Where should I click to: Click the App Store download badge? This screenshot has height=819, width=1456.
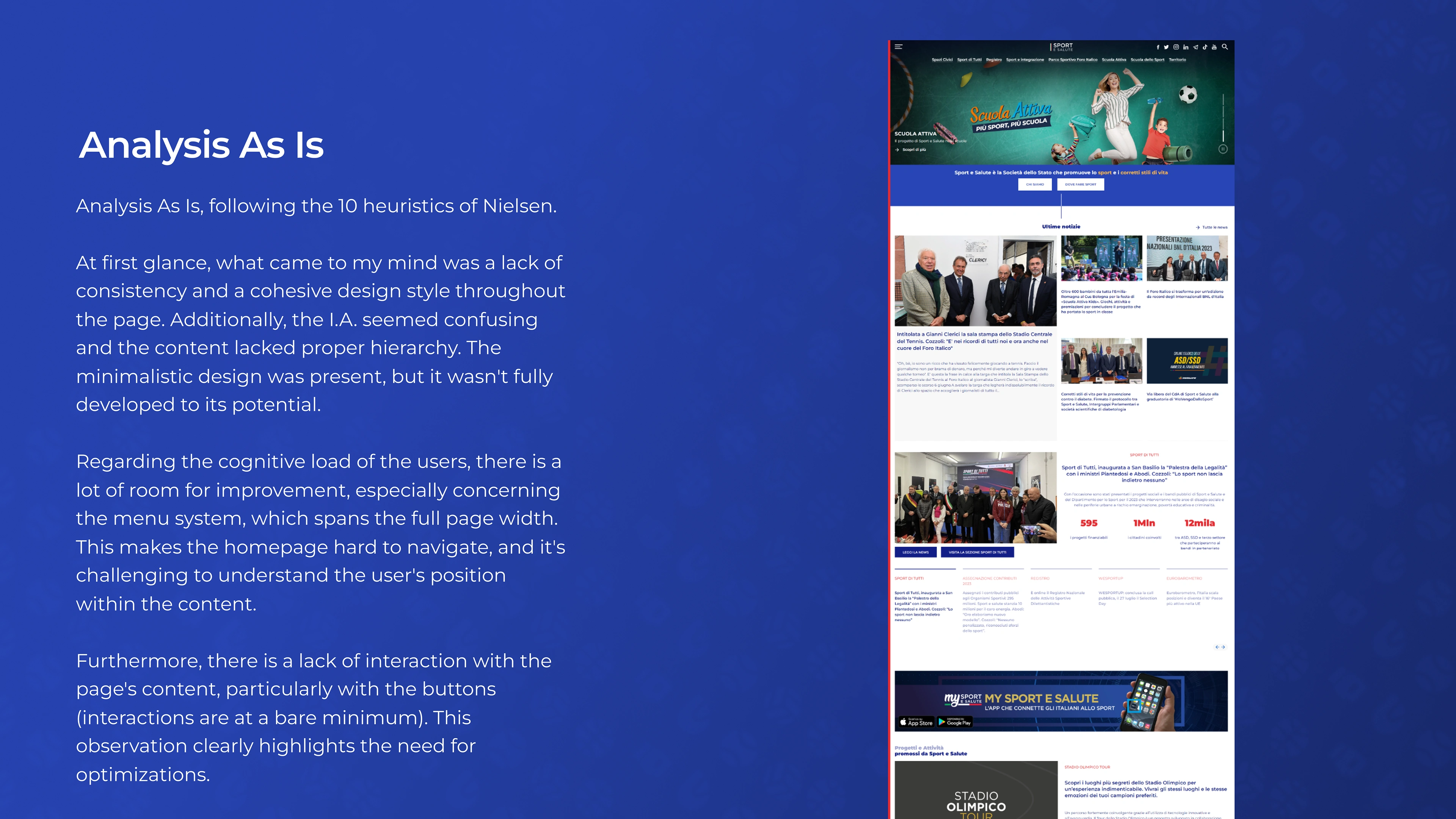pos(916,722)
